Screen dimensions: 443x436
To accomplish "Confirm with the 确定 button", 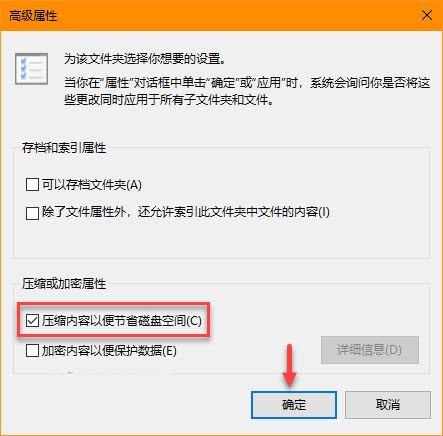I will tap(294, 405).
